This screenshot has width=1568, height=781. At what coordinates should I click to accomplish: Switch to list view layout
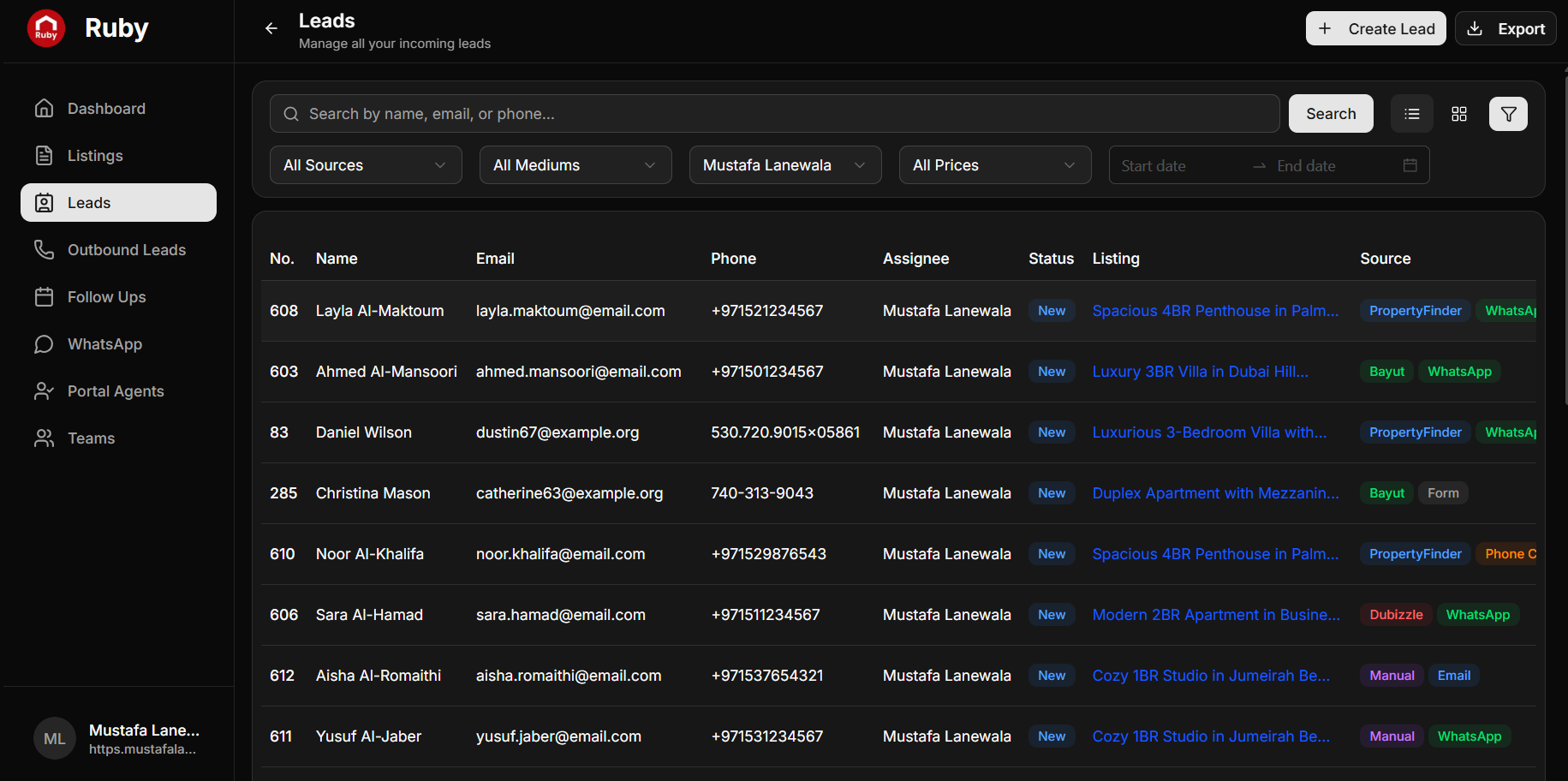[1412, 114]
